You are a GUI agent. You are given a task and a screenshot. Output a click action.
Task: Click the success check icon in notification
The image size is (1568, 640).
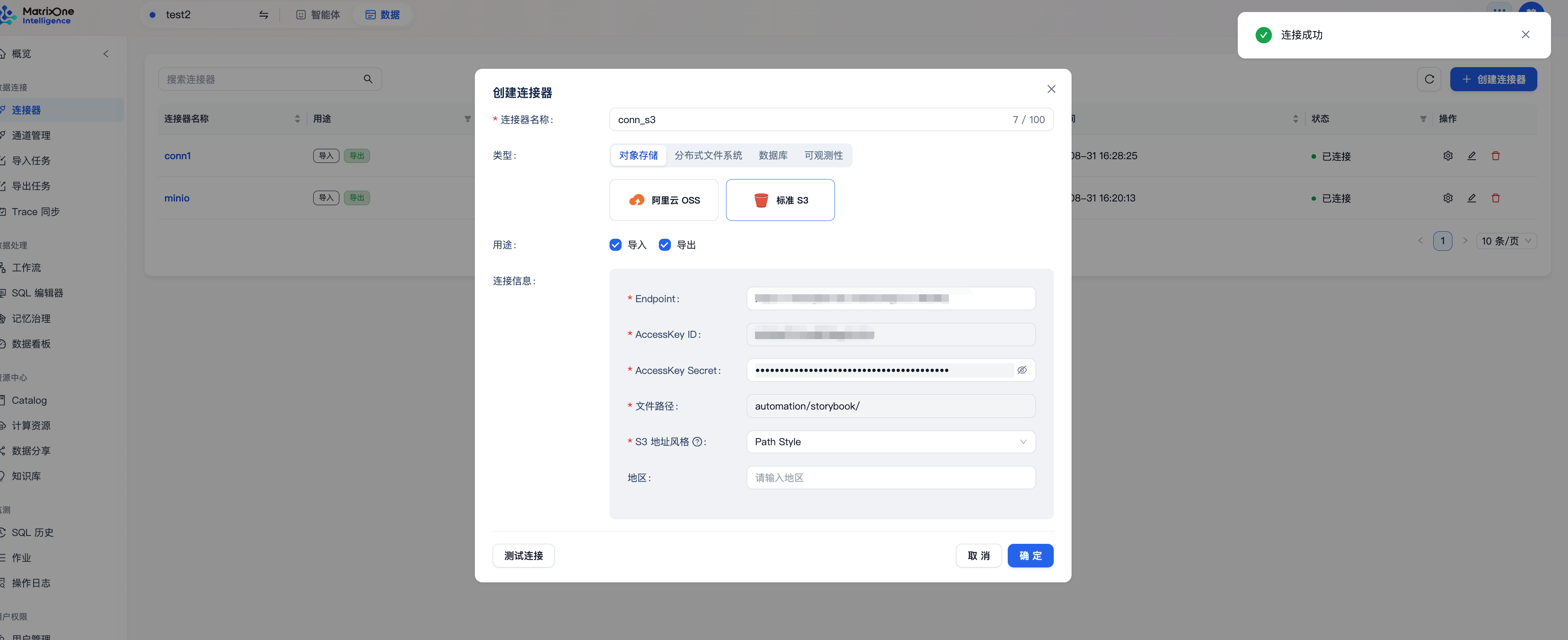[1263, 35]
